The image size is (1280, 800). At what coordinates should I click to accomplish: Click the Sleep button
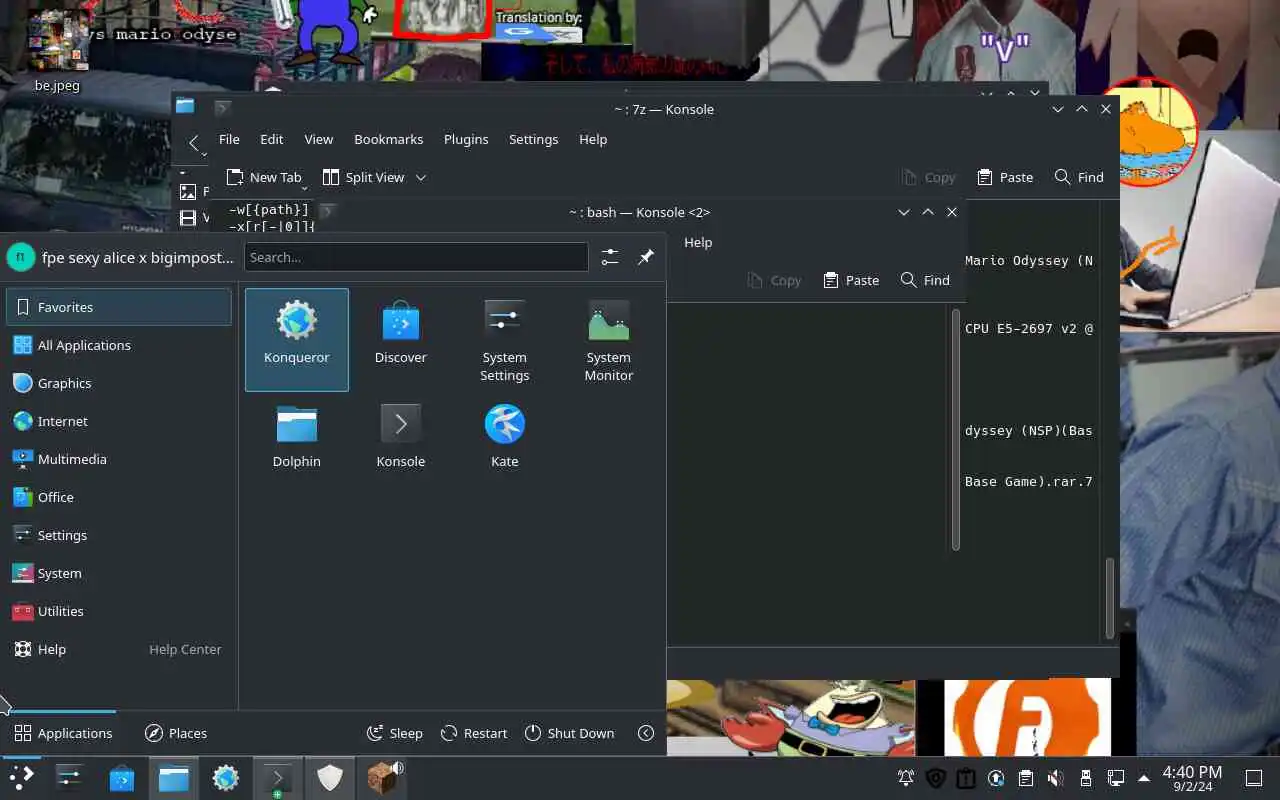click(394, 733)
